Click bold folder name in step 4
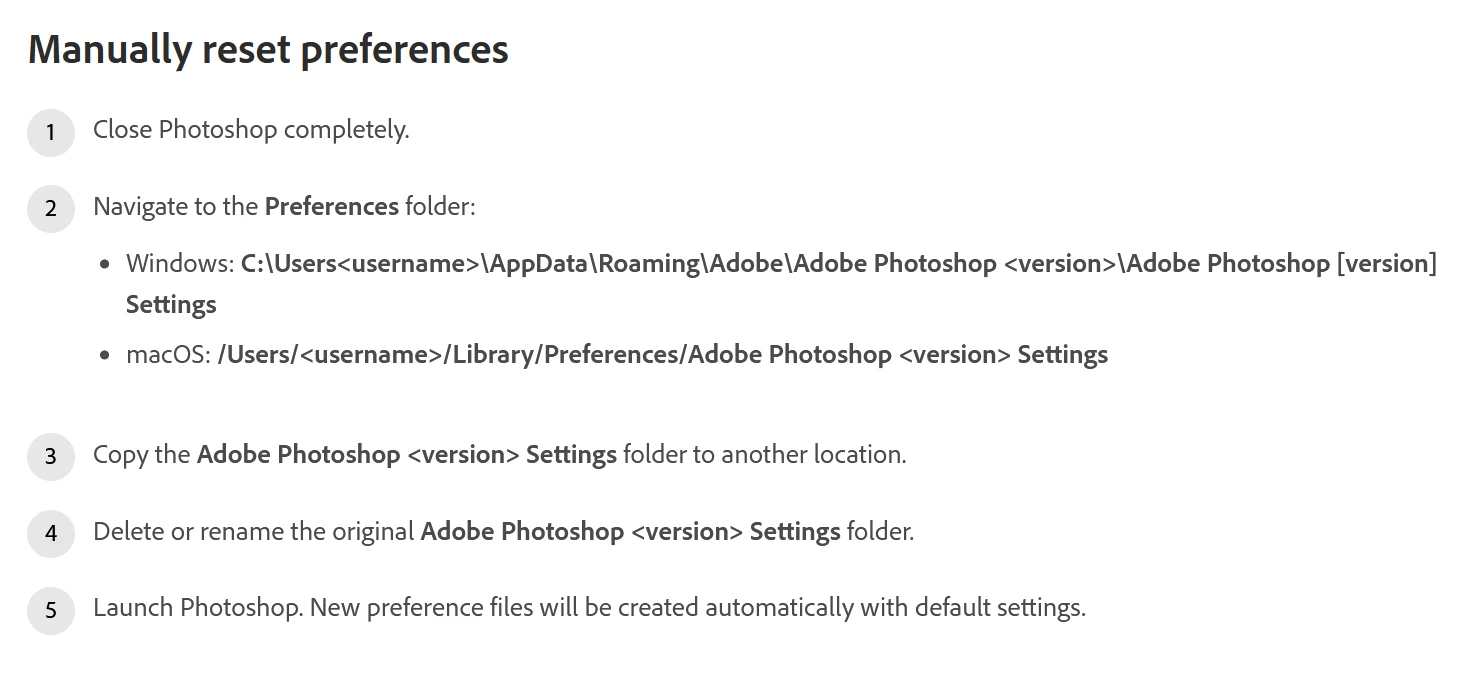 [x=630, y=530]
